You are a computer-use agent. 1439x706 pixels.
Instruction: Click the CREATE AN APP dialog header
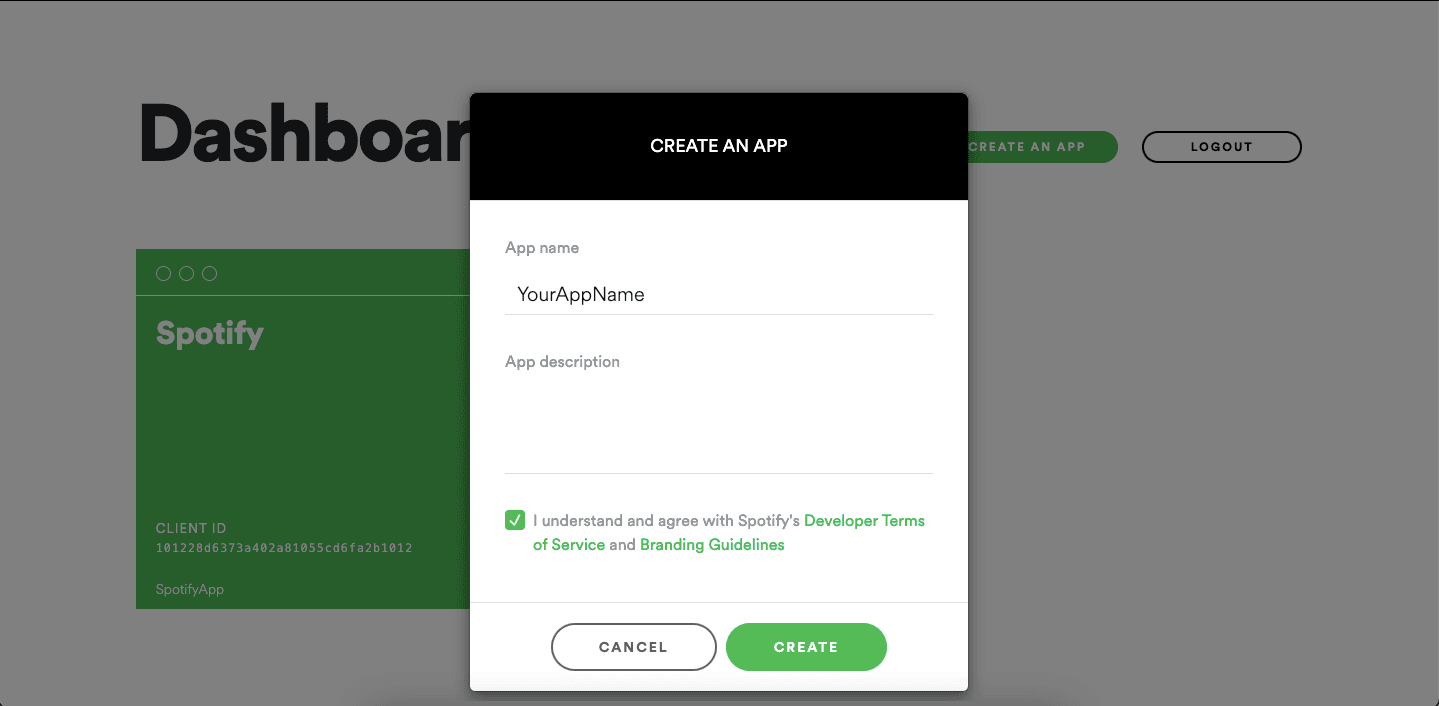click(719, 146)
